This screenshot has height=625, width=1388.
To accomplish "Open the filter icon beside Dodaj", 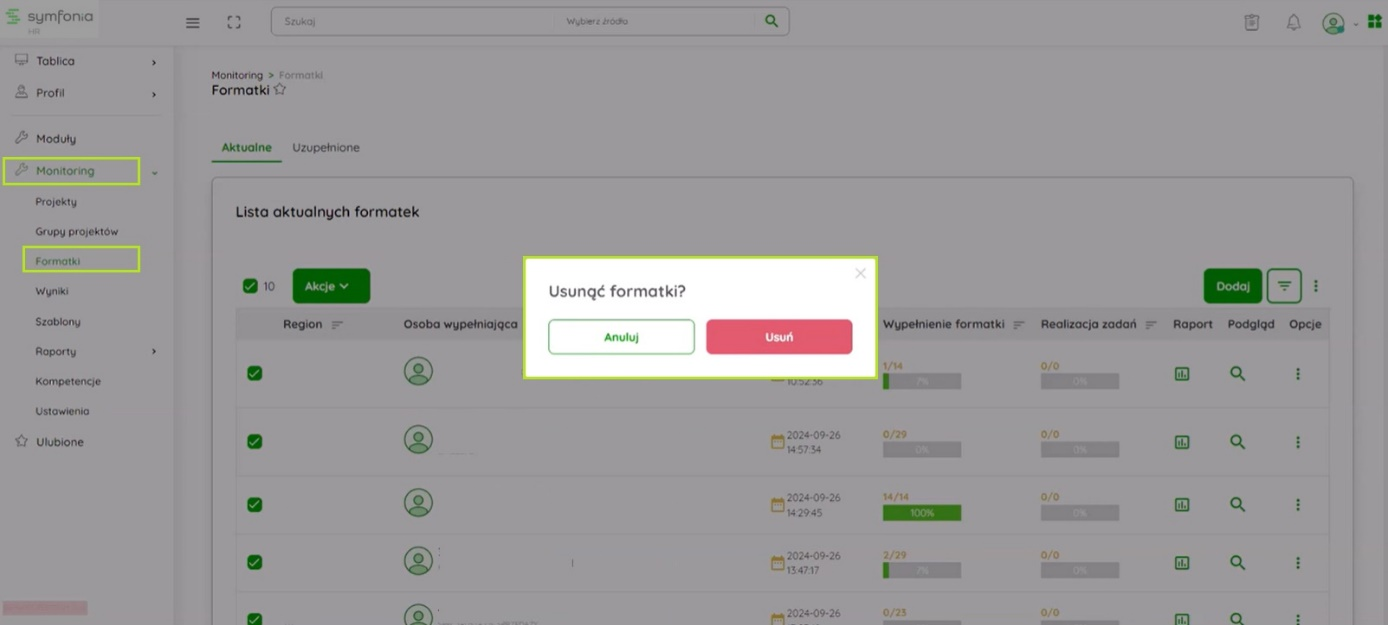I will coord(1284,286).
